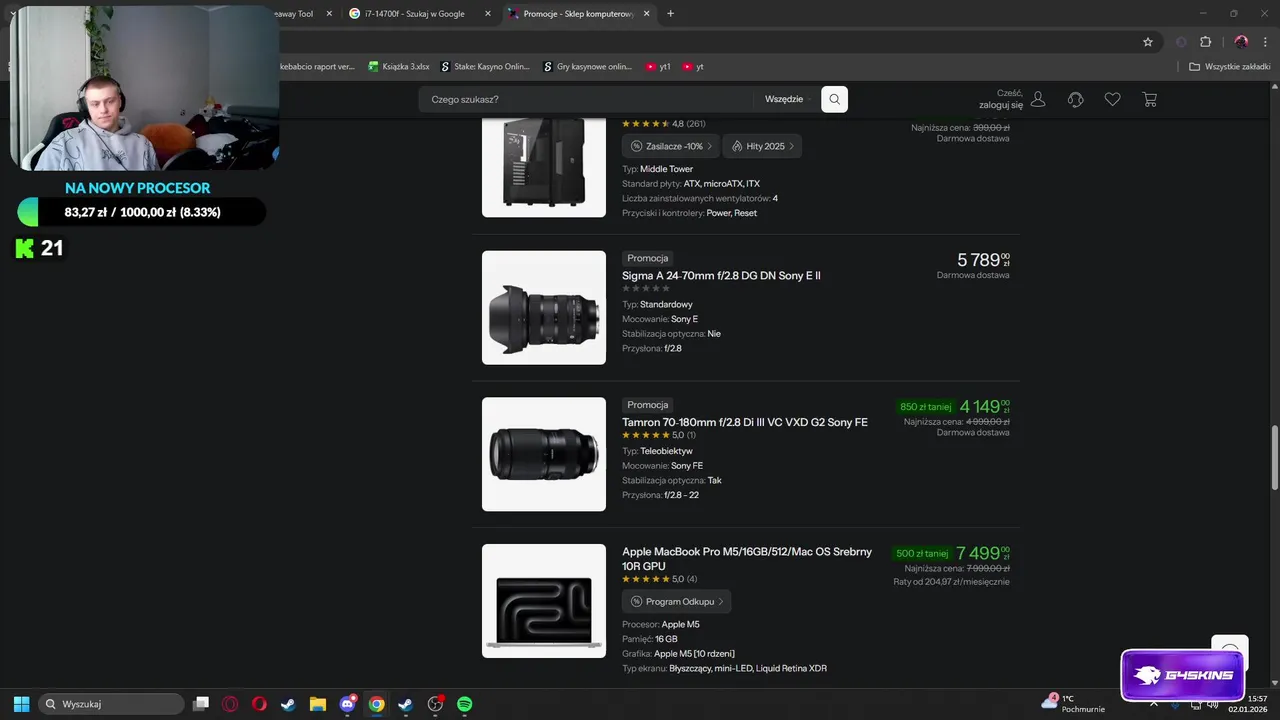Expand the Program Odkupu chip
The image size is (1280, 720).
click(677, 602)
